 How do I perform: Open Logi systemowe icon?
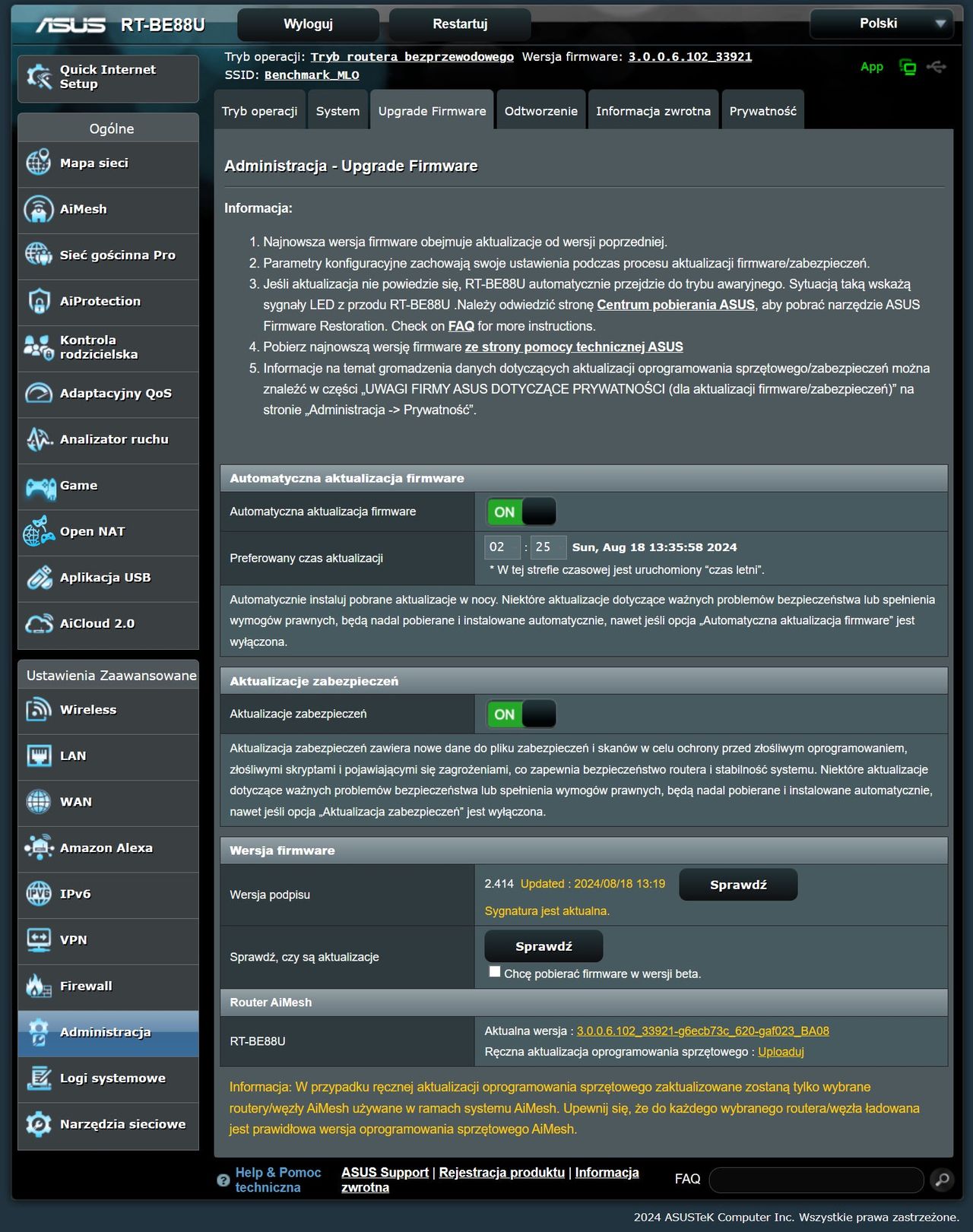point(39,1078)
